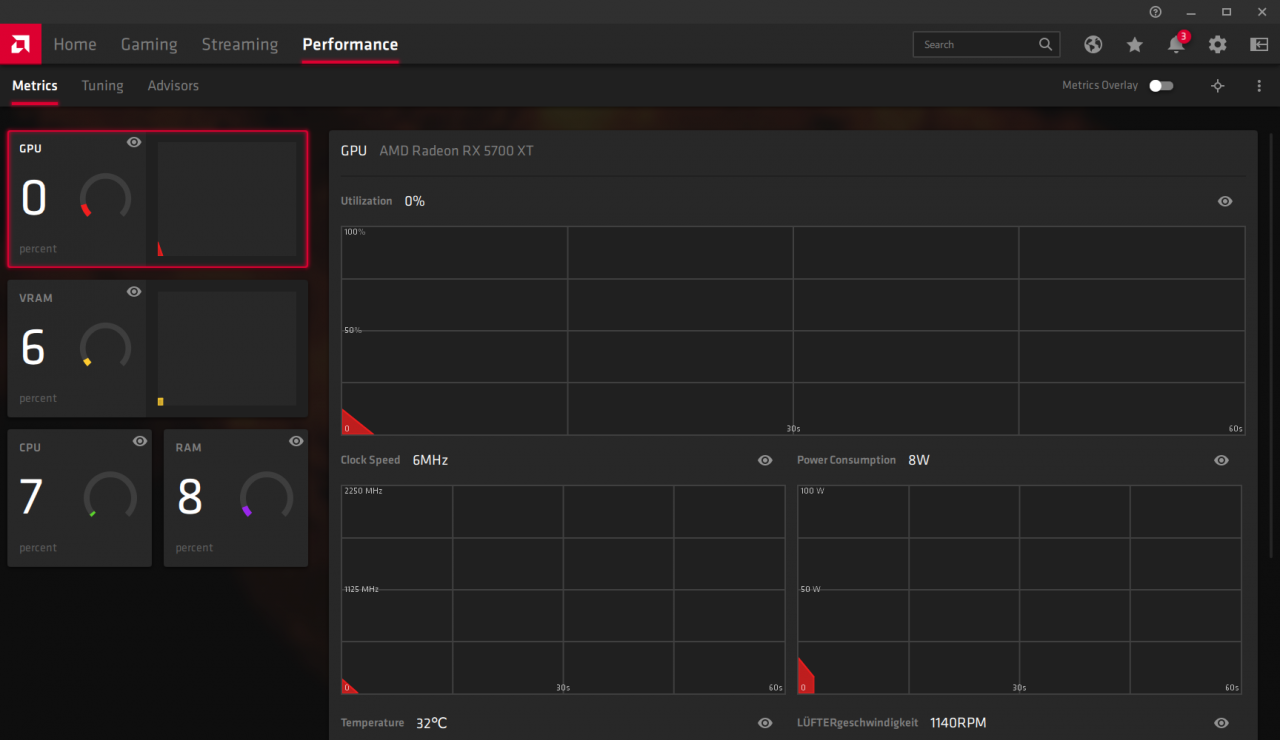Select the Performance tab
Screen dimensions: 1280x740
tap(350, 44)
